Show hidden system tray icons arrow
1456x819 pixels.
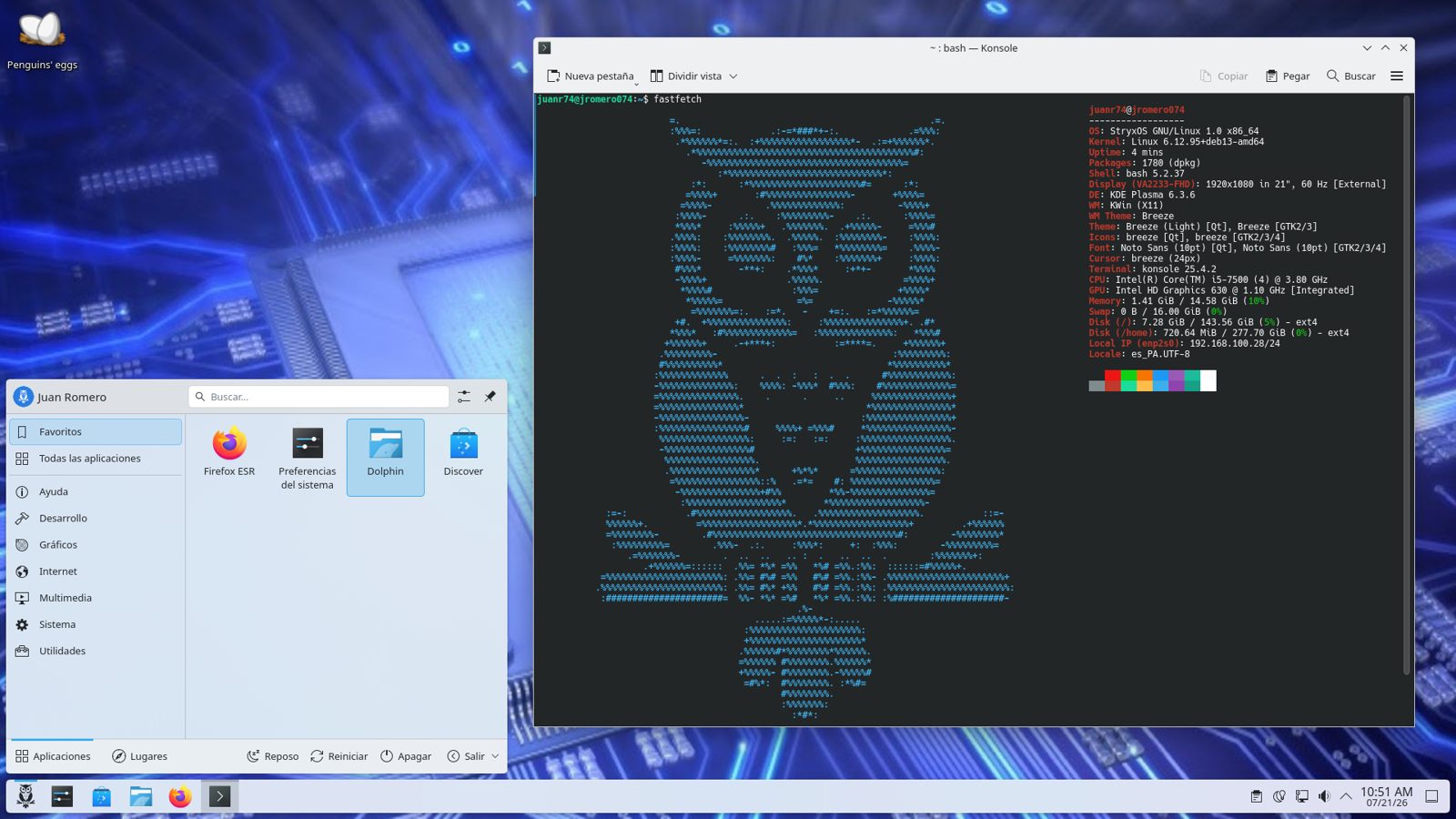point(1346,796)
